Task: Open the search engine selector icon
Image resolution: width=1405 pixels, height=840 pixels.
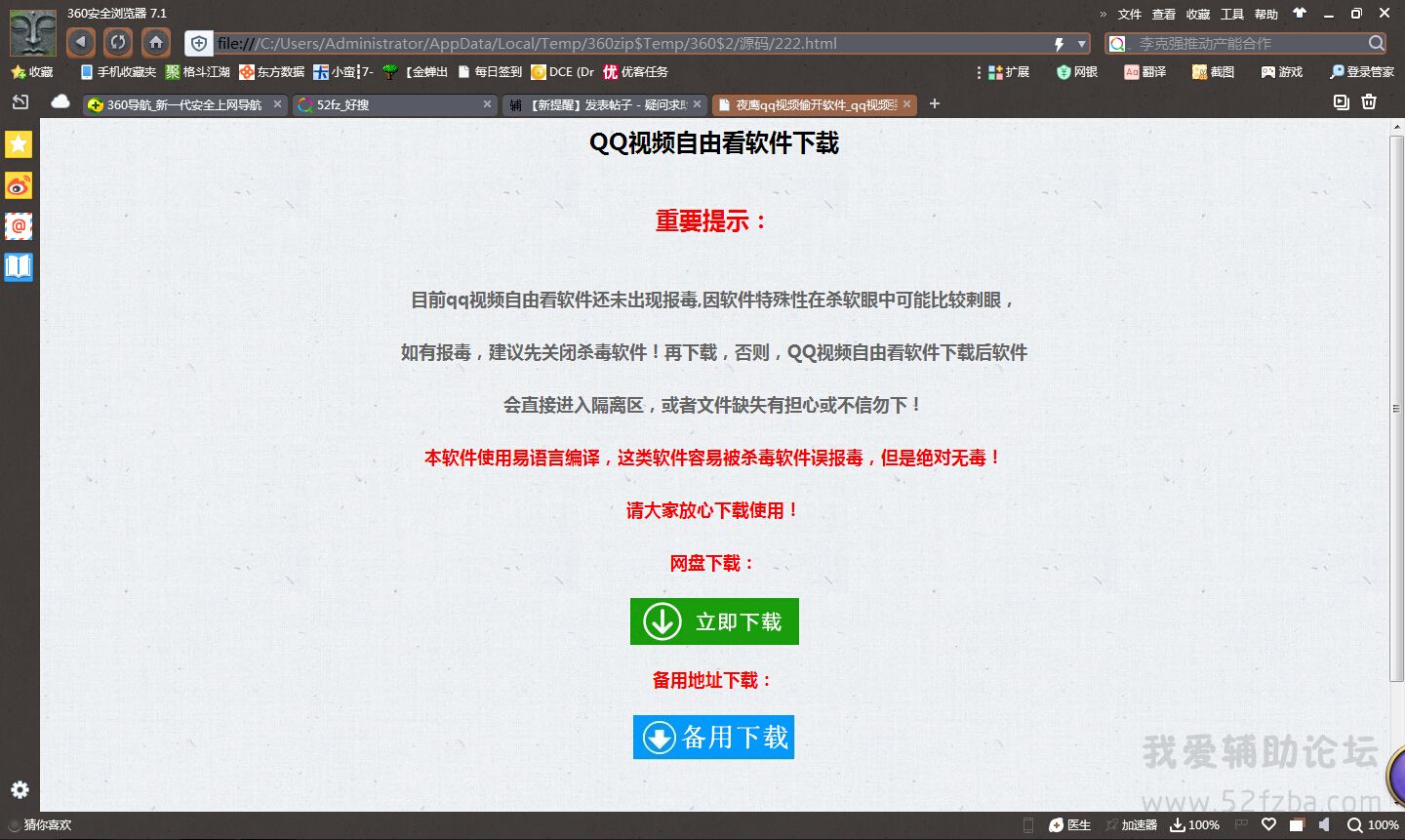Action: click(1118, 44)
